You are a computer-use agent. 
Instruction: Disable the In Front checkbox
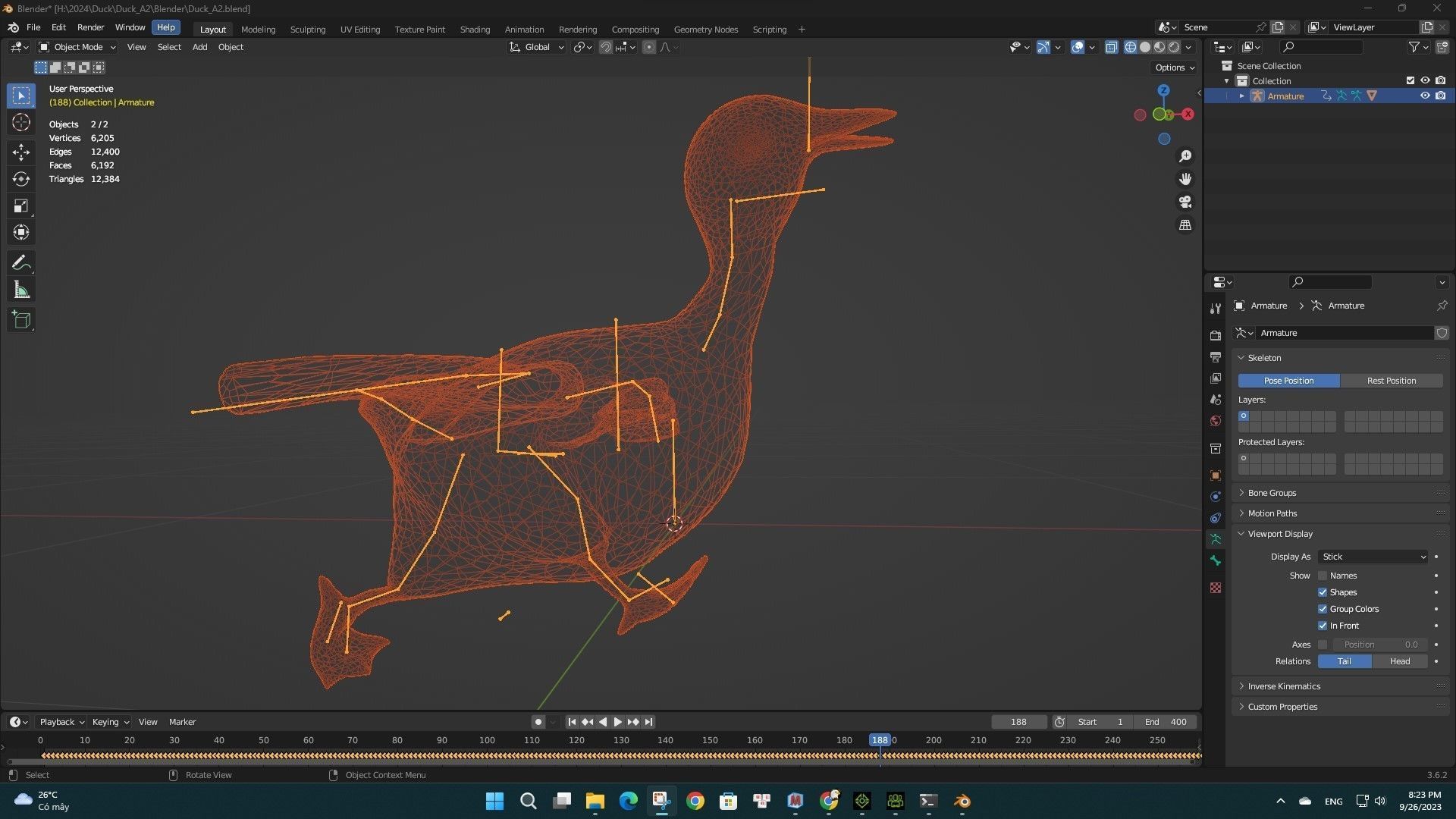tap(1323, 626)
